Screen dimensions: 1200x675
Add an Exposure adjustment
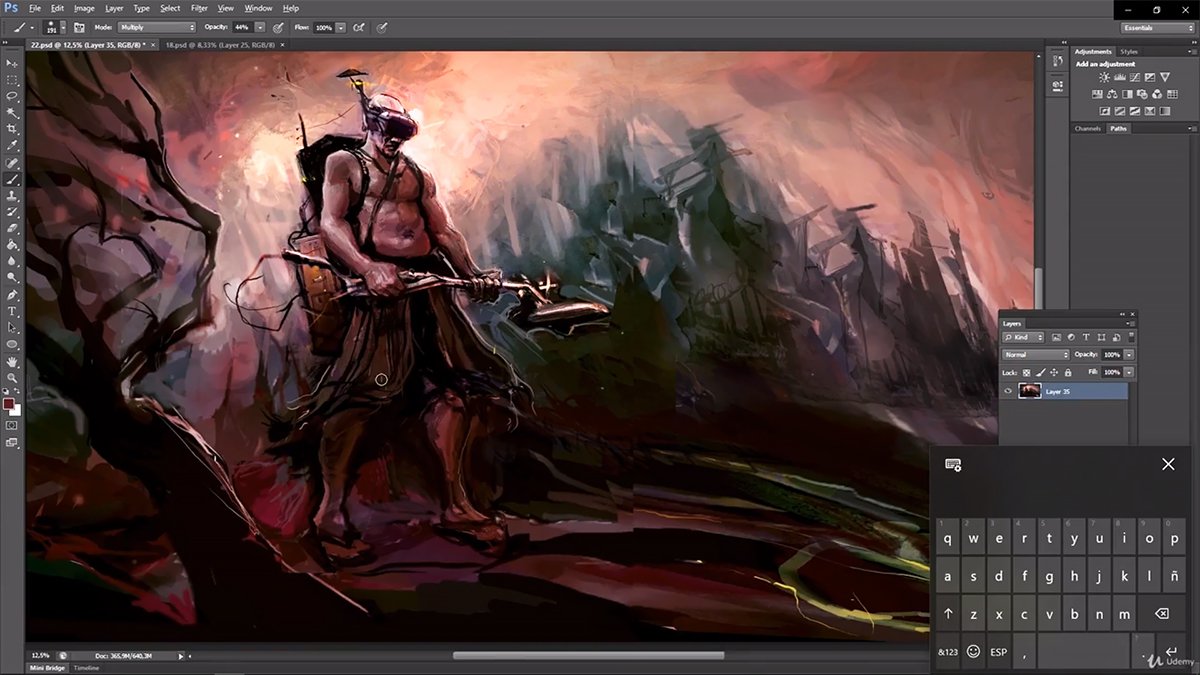click(x=1150, y=77)
